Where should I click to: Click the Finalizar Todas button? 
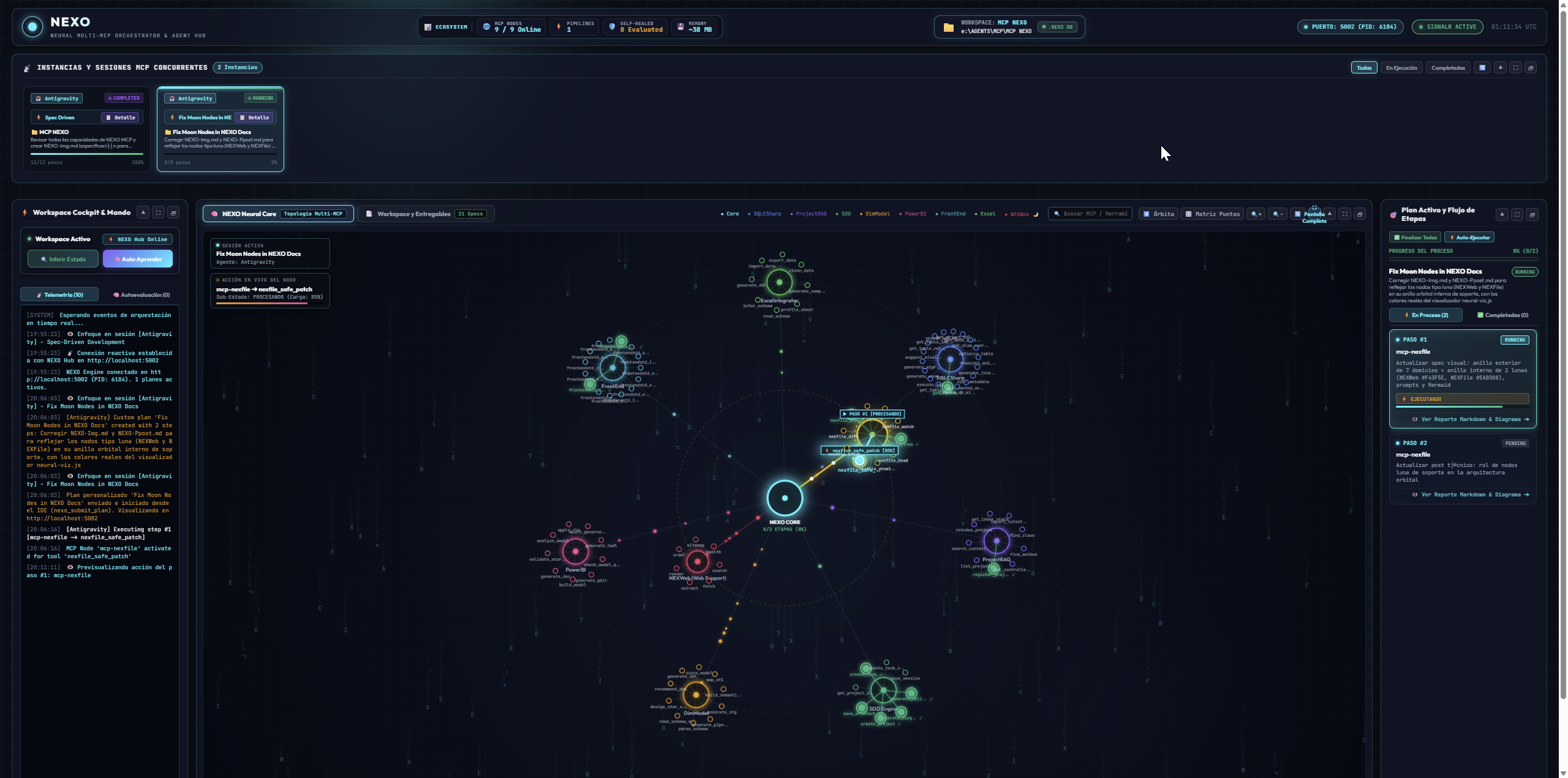click(1415, 238)
